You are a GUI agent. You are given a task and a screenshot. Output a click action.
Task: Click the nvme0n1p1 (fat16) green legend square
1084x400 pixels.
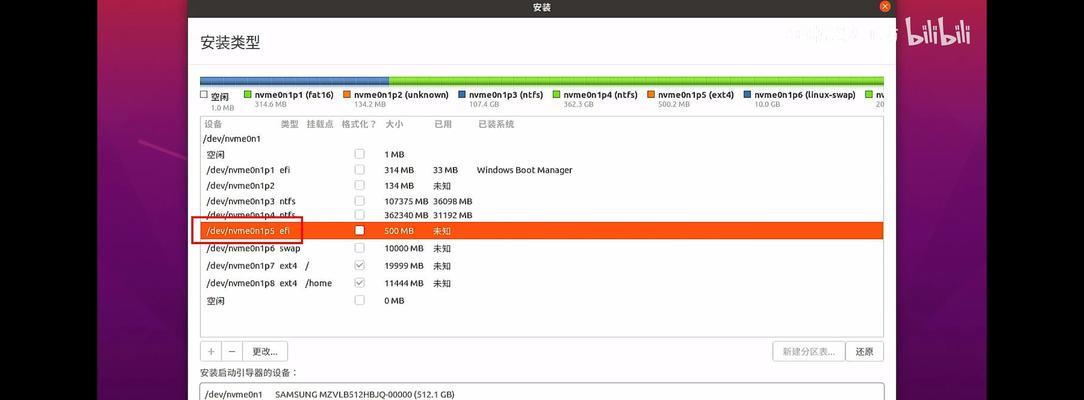pyautogui.click(x=248, y=95)
